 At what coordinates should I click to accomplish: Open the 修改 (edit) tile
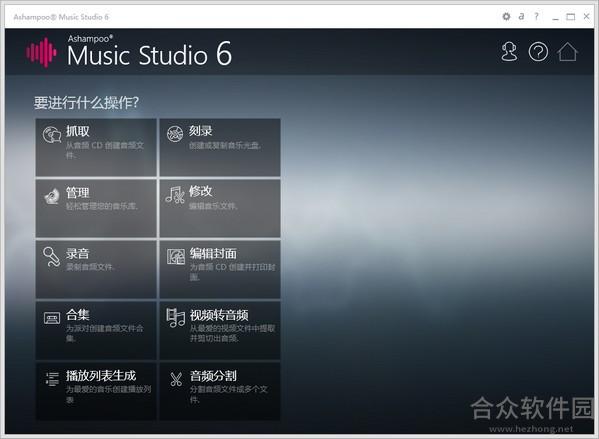pyautogui.click(x=220, y=208)
